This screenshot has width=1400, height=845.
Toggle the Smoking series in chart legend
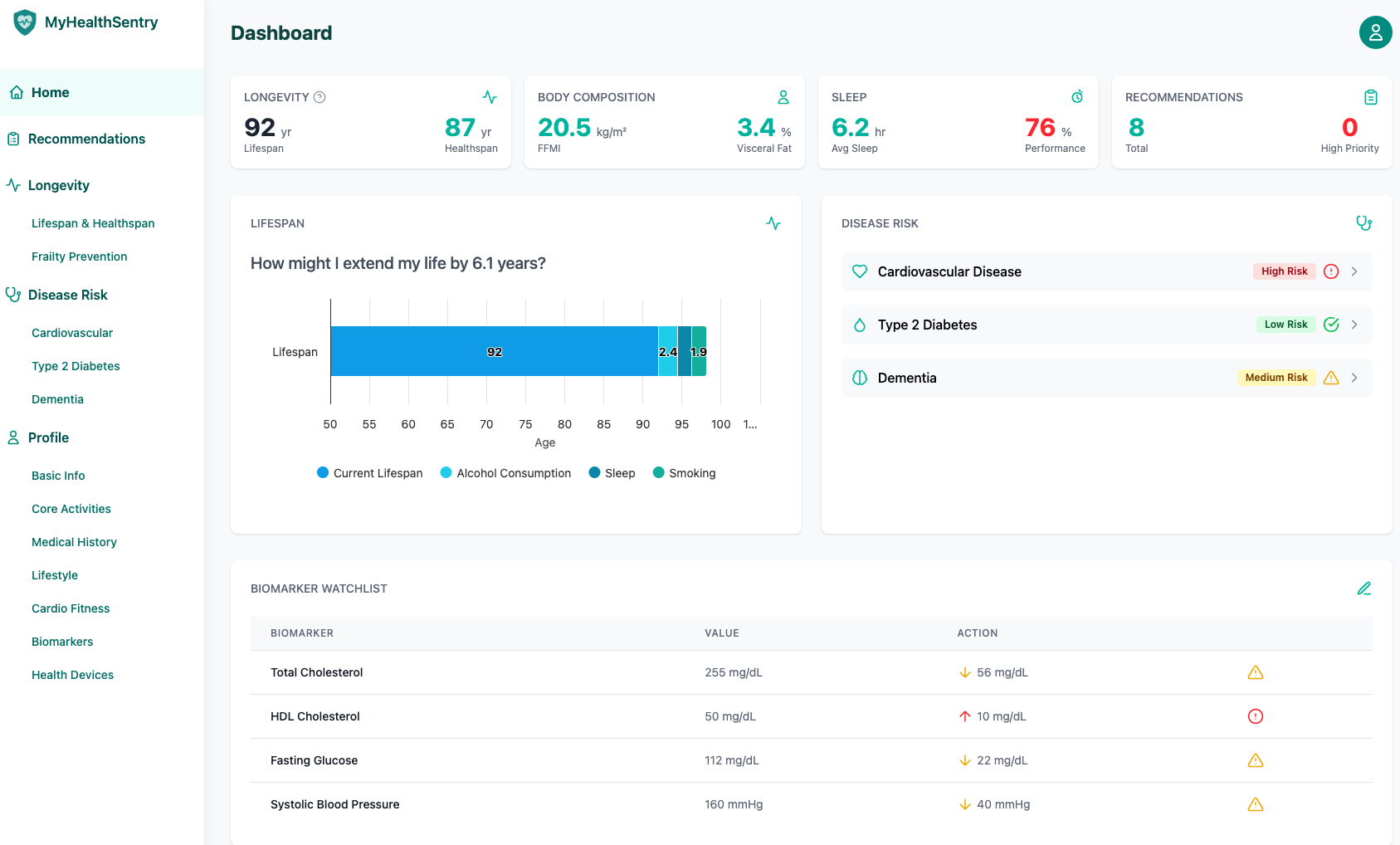(684, 473)
